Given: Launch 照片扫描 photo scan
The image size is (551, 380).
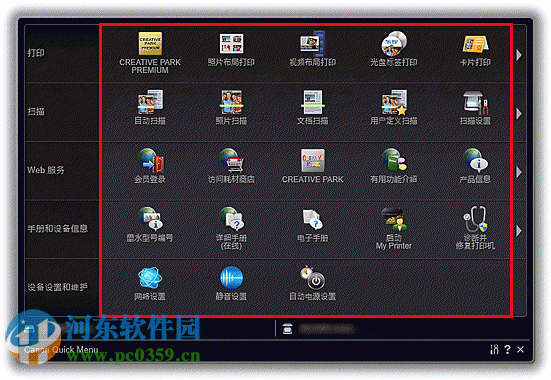Looking at the screenshot, I should click(231, 102).
